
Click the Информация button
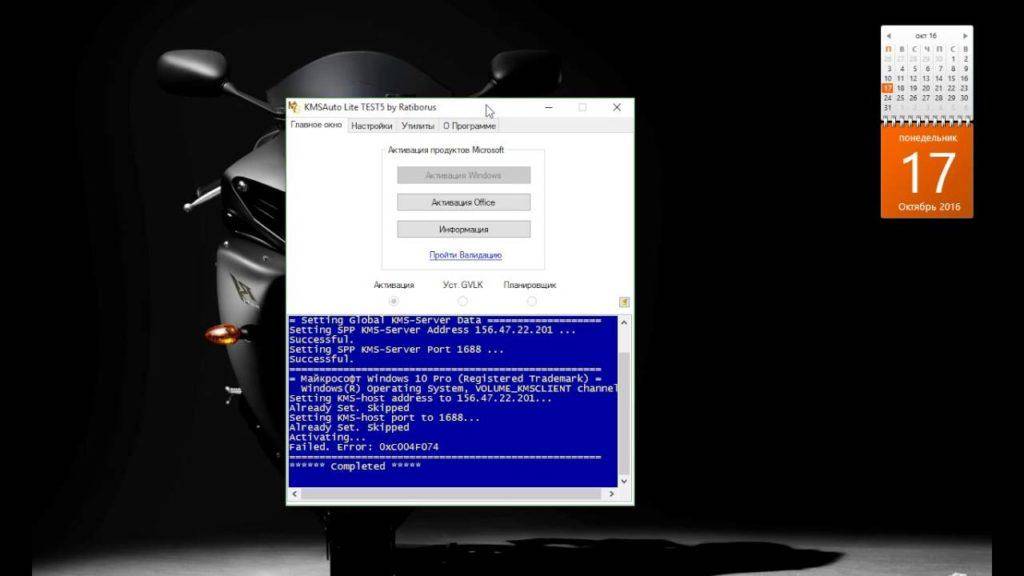[464, 229]
